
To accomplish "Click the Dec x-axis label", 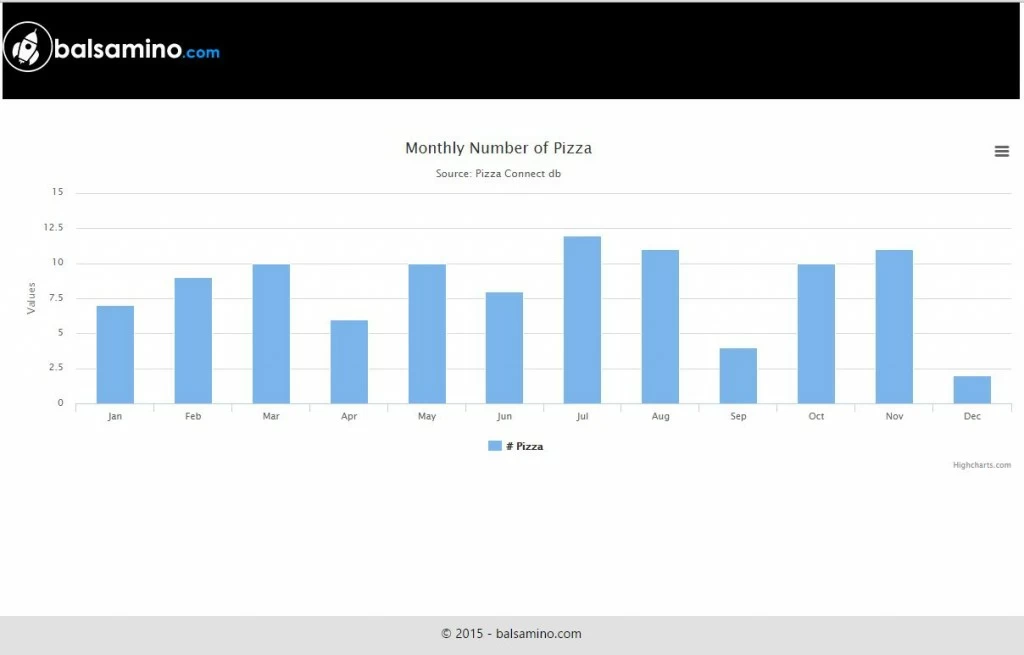I will click(972, 416).
